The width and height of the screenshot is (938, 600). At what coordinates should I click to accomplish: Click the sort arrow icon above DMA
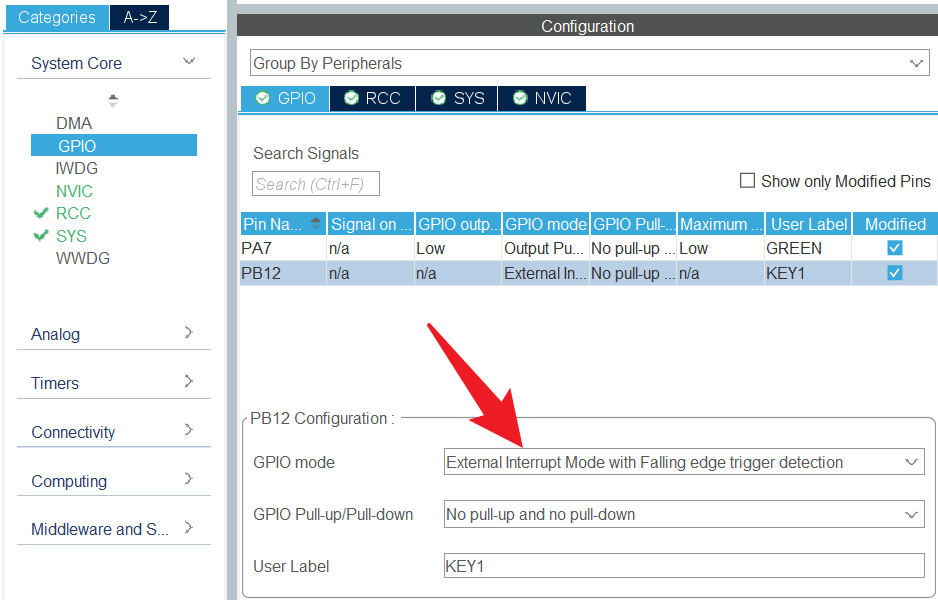click(113, 100)
